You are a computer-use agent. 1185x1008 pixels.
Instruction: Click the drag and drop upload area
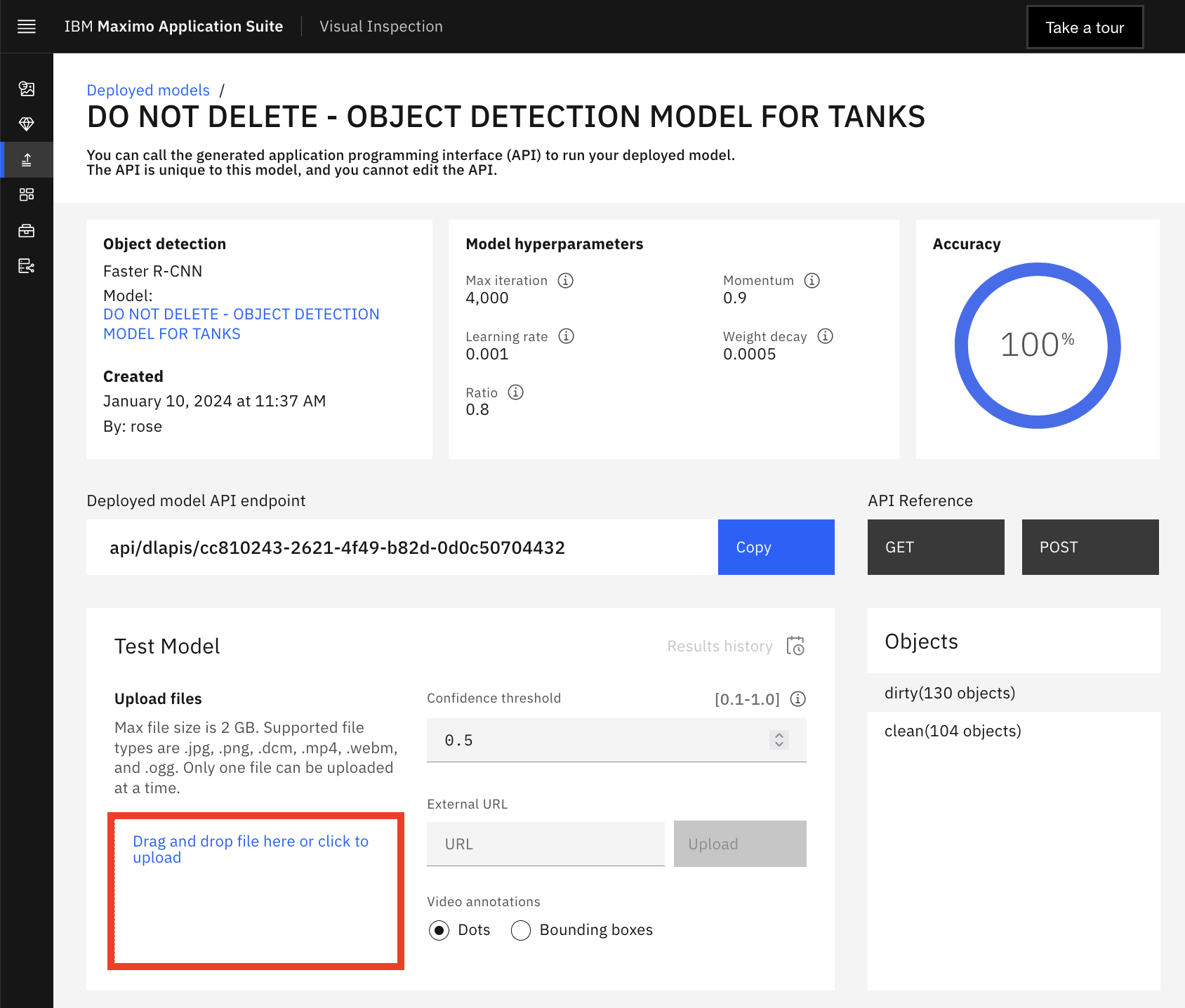click(256, 891)
